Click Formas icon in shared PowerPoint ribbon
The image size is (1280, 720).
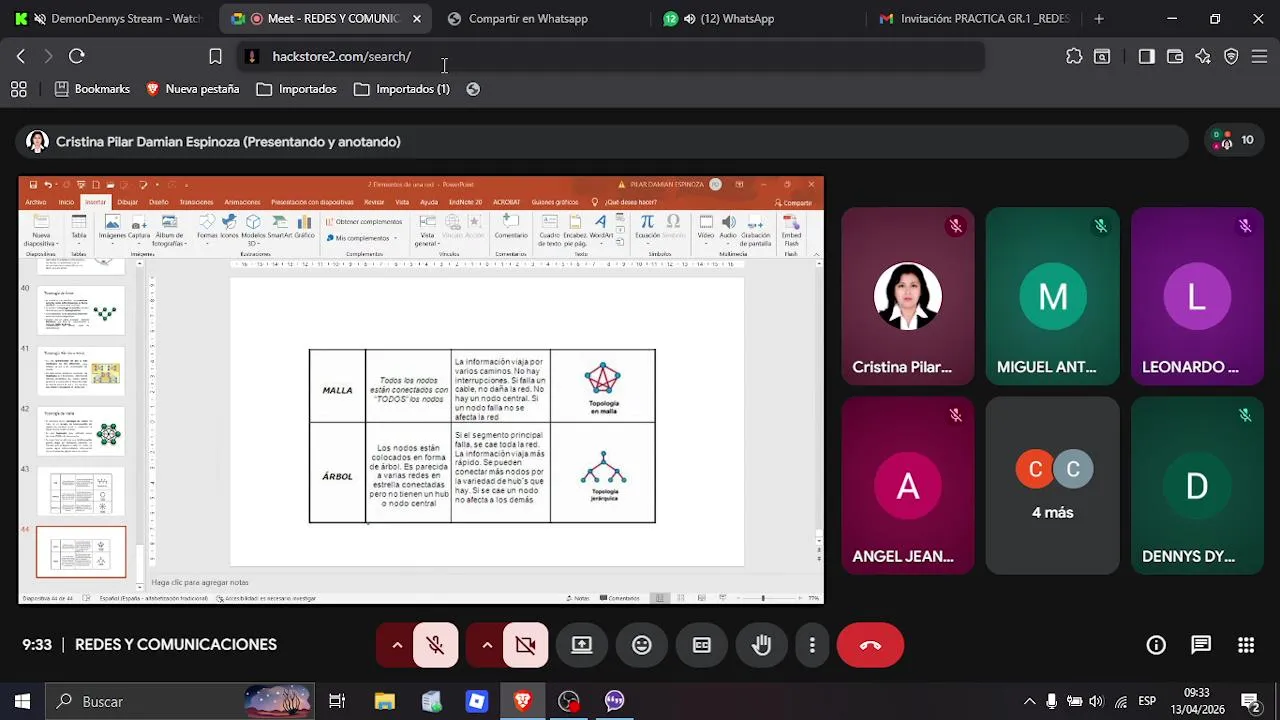tap(207, 229)
